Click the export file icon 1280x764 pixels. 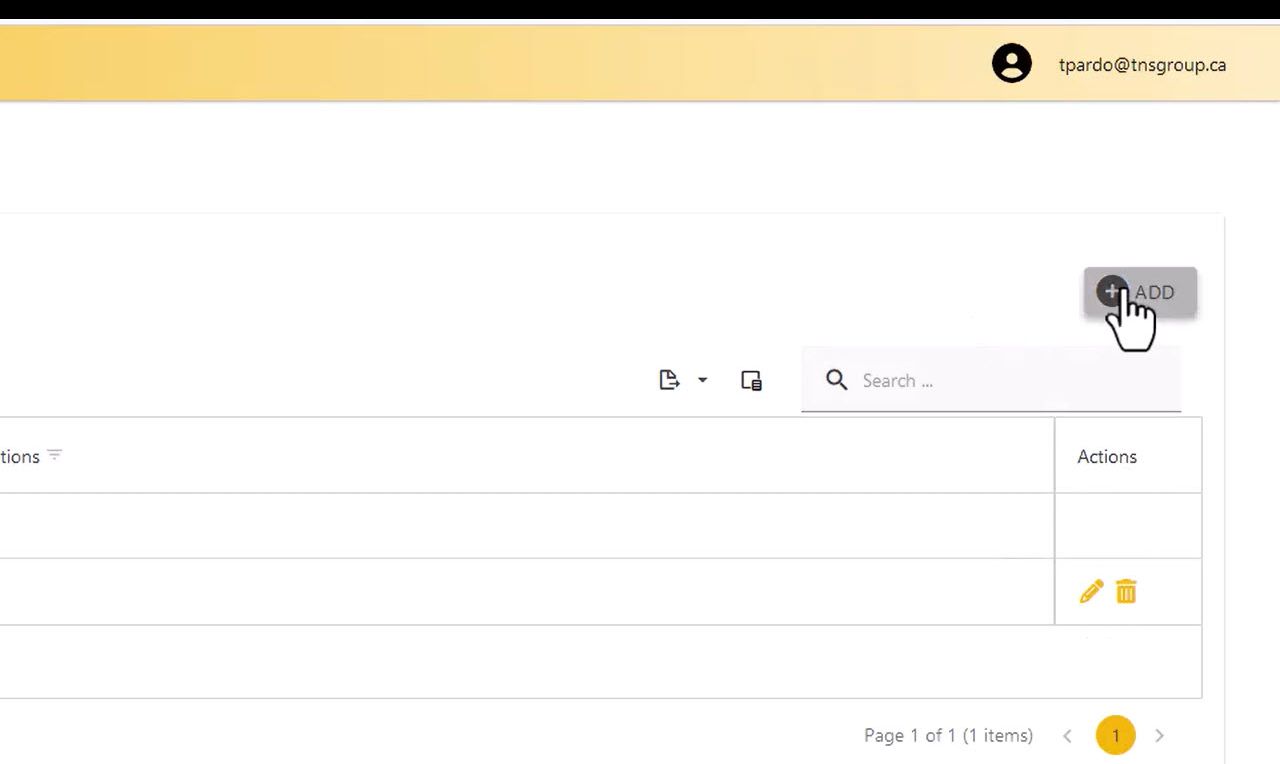click(669, 380)
